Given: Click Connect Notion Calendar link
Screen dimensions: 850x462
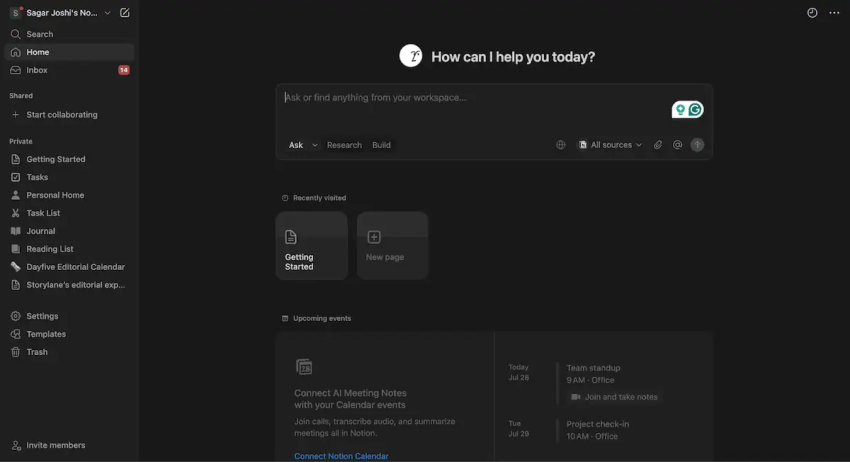Looking at the screenshot, I should 341,456.
